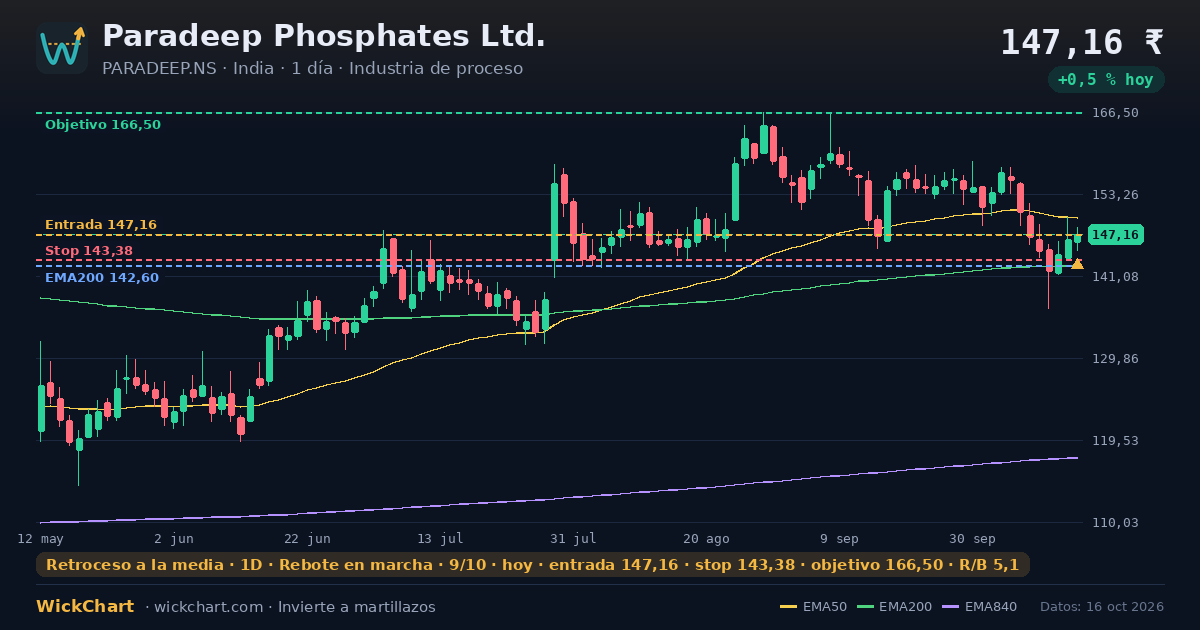The height and width of the screenshot is (630, 1200).
Task: Click the WickChart brand name in footer
Action: [85, 606]
